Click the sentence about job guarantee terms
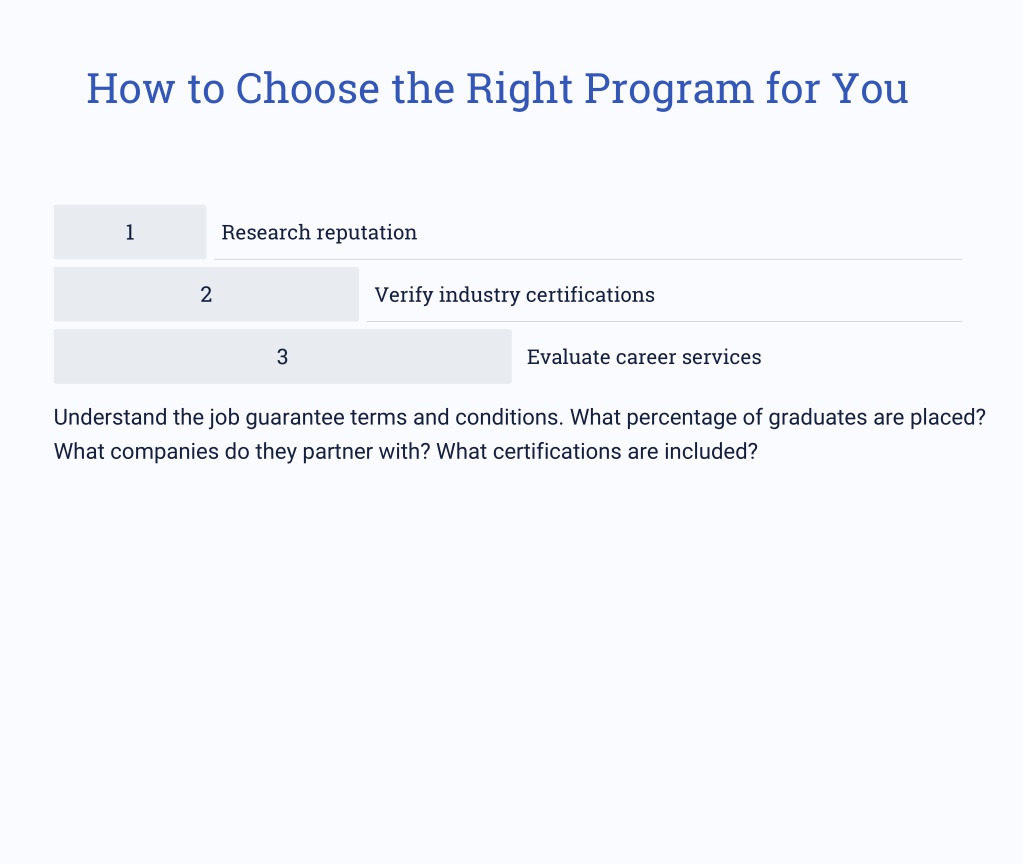Viewport: 1024px width, 864px height. [308, 417]
